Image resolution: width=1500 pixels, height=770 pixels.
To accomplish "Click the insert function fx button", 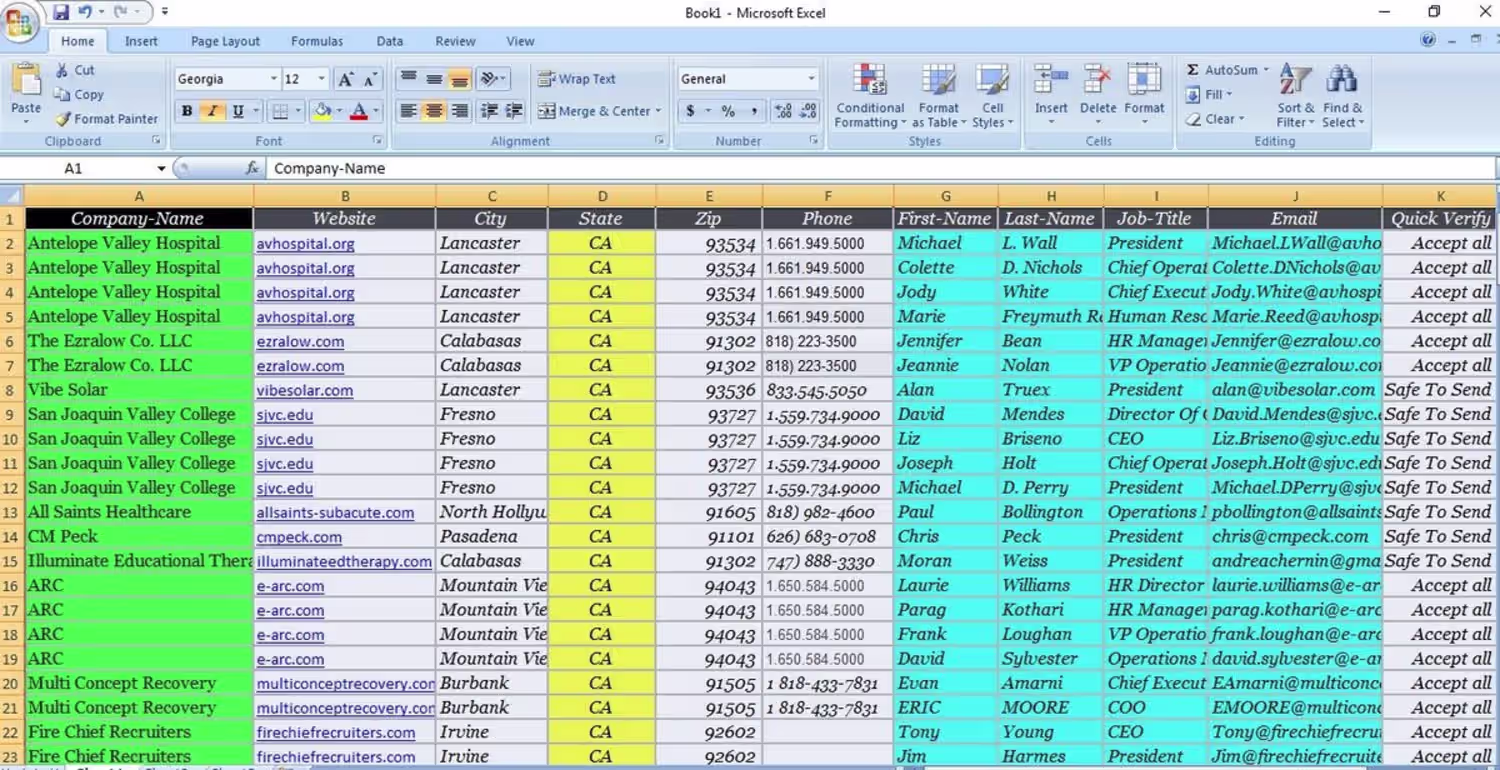I will [x=252, y=168].
